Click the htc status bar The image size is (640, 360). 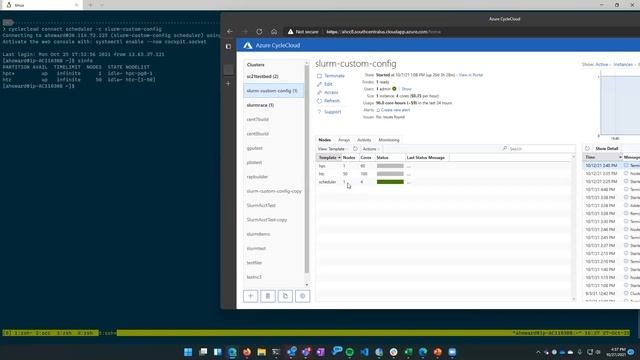[390, 174]
